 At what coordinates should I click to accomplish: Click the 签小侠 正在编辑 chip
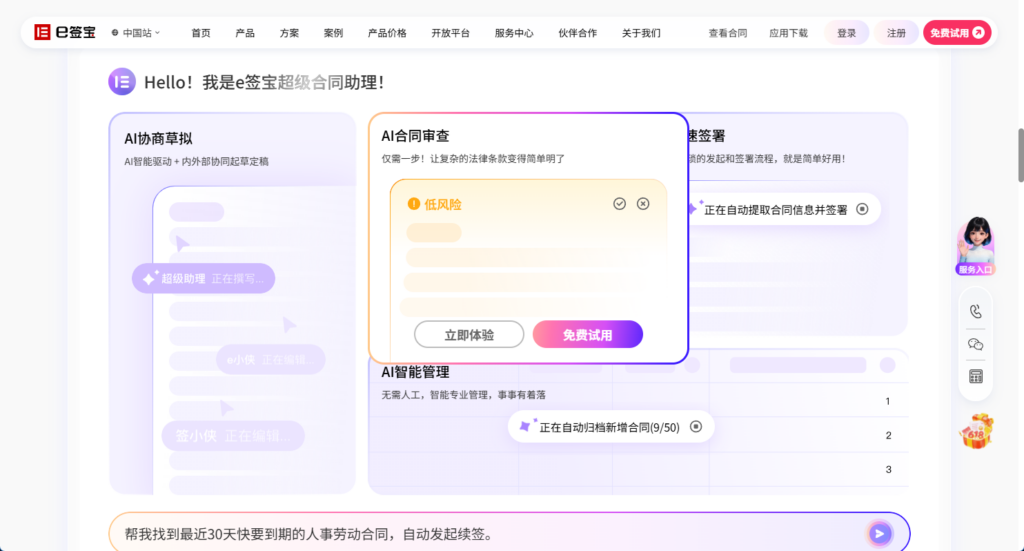tap(233, 435)
